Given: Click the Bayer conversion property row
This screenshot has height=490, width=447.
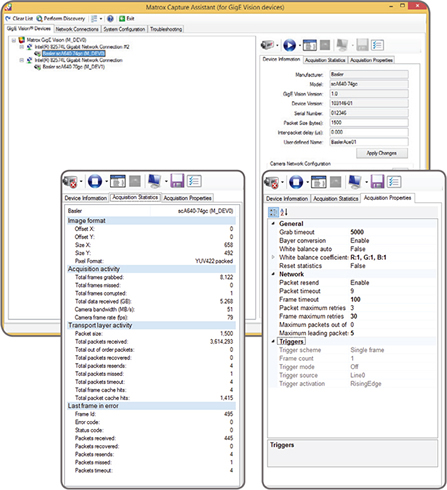Looking at the screenshot, I should [353, 241].
